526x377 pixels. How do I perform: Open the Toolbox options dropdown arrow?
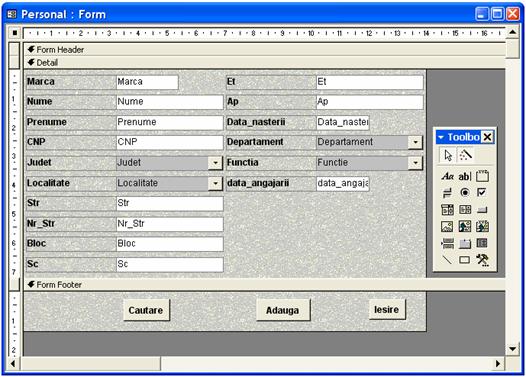pyautogui.click(x=441, y=137)
